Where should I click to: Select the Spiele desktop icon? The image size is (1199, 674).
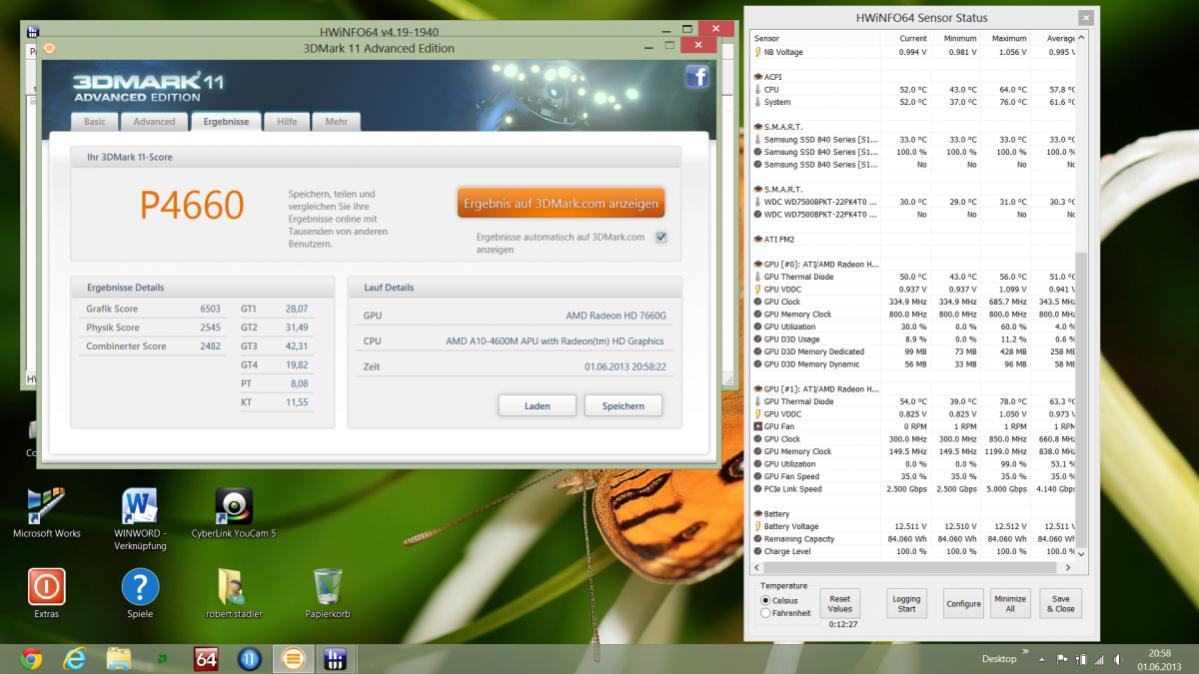click(x=140, y=593)
